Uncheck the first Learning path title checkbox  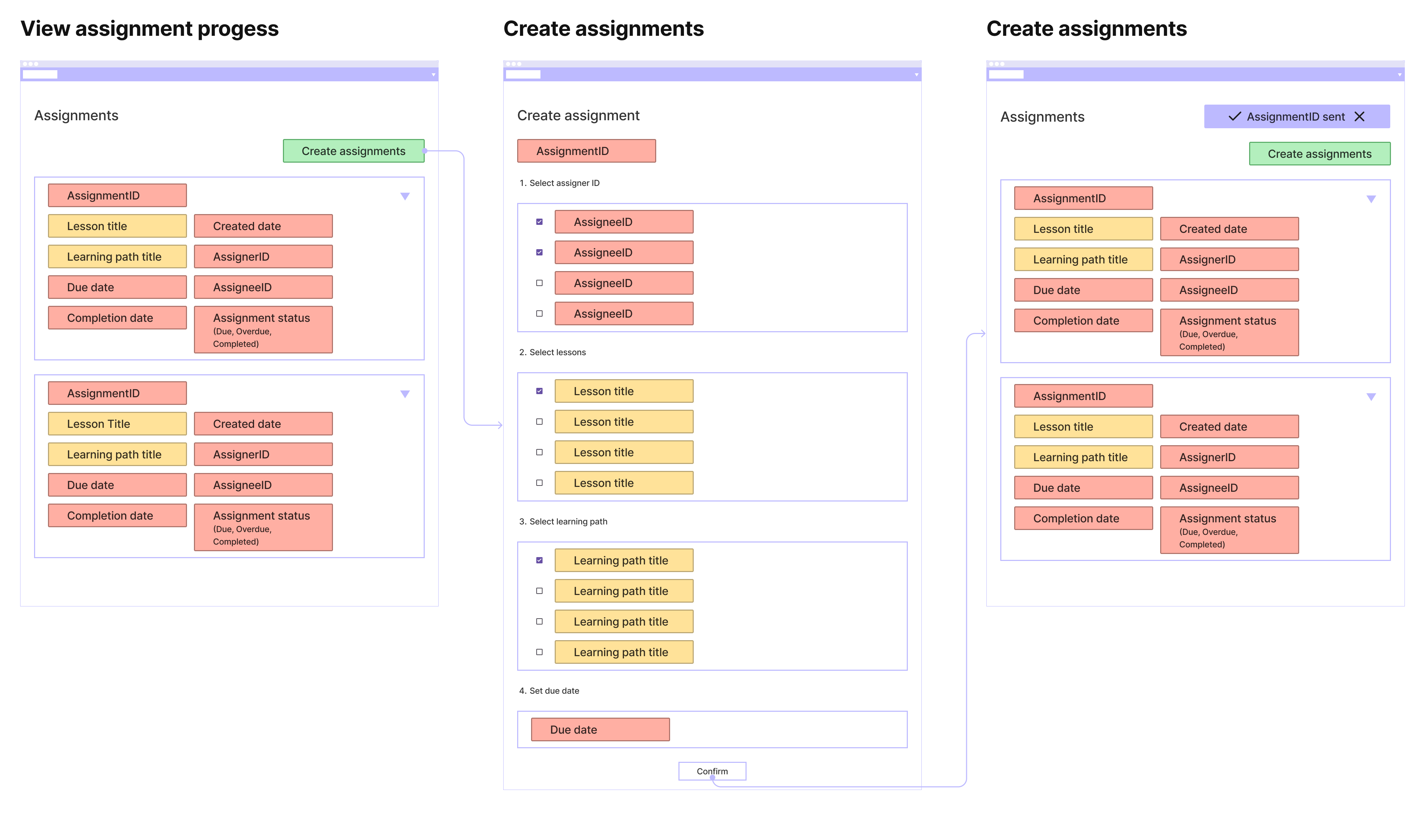pyautogui.click(x=539, y=560)
